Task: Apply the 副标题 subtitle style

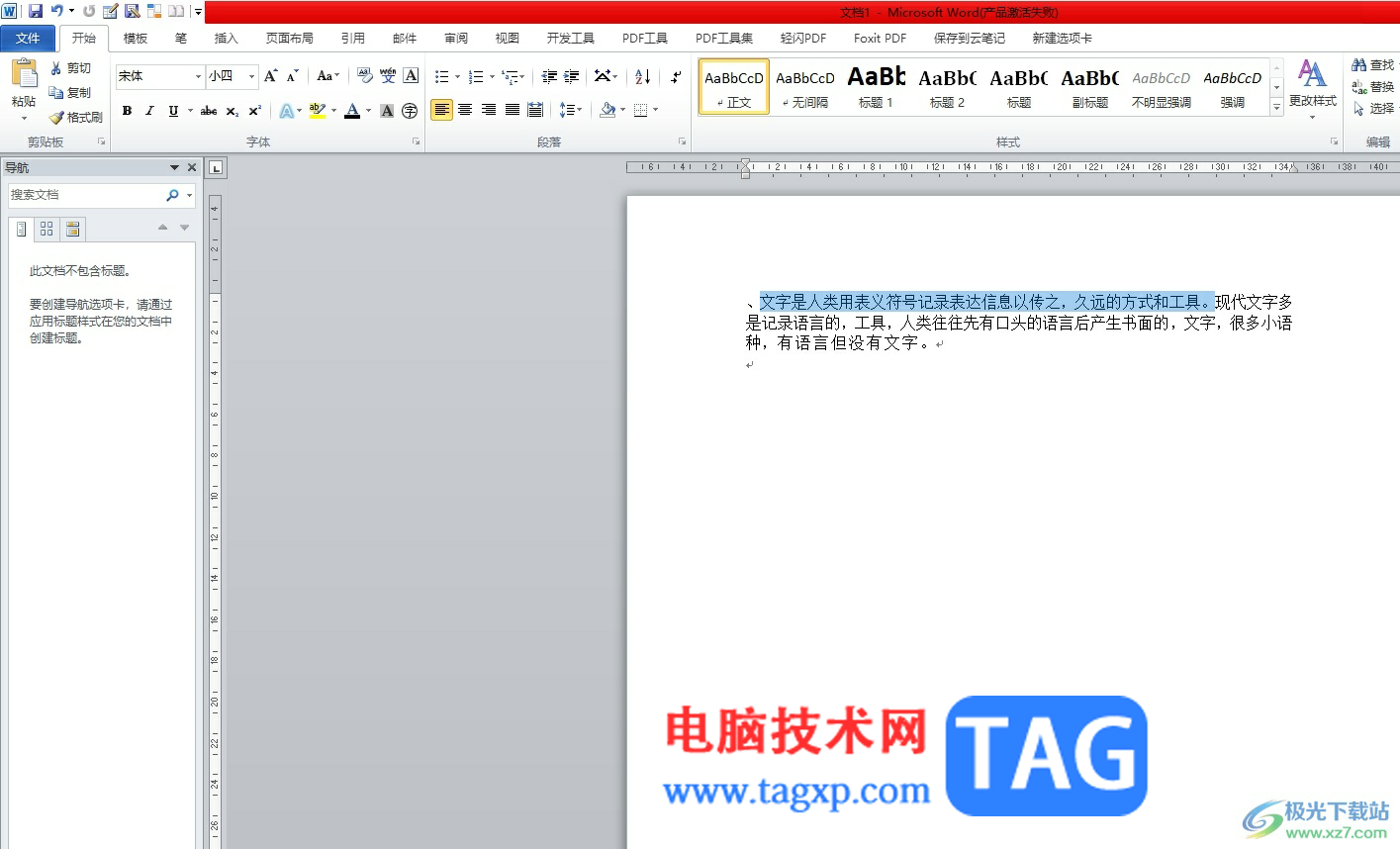Action: [x=1090, y=87]
